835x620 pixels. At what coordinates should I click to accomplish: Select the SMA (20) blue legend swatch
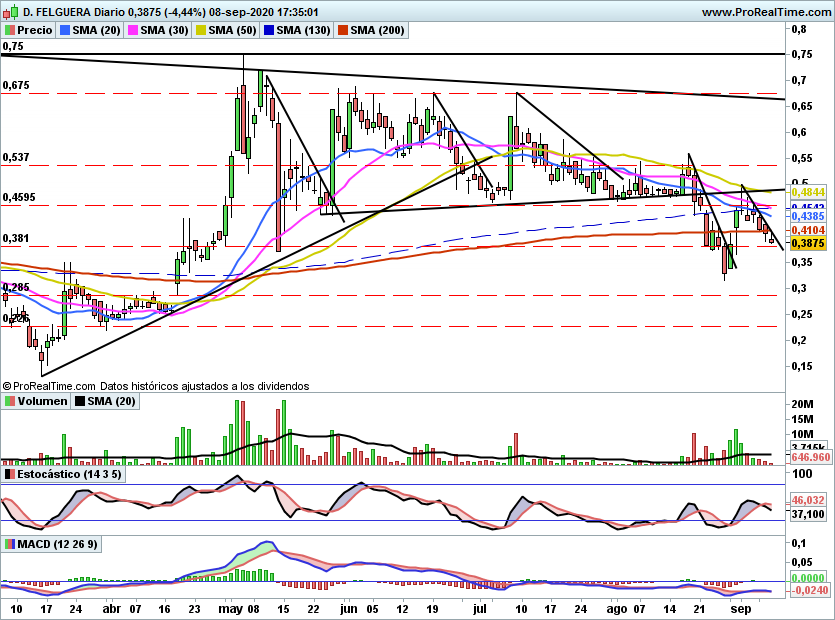click(67, 30)
